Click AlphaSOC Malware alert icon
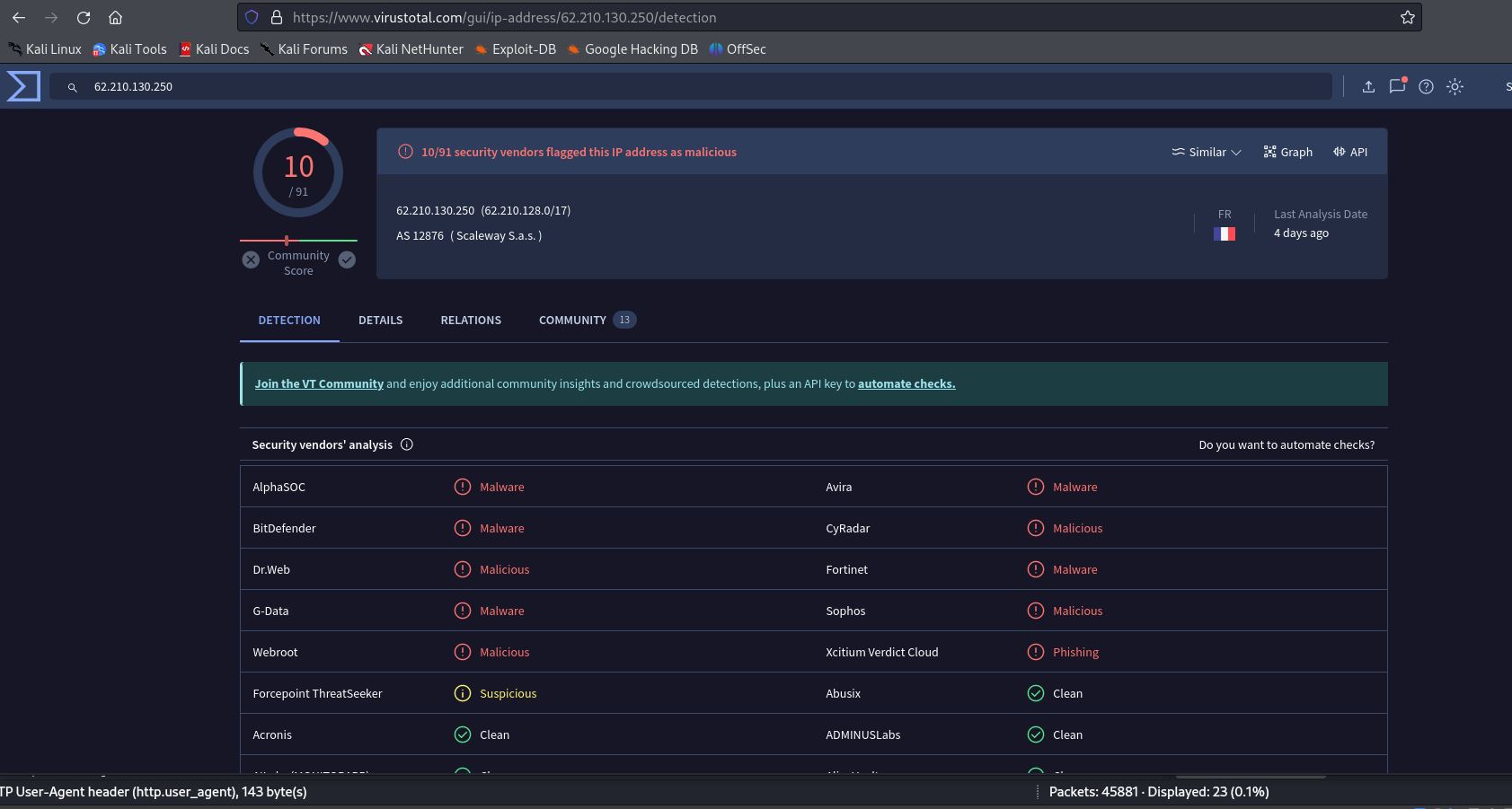Viewport: 1512px width, 809px height. click(463, 487)
